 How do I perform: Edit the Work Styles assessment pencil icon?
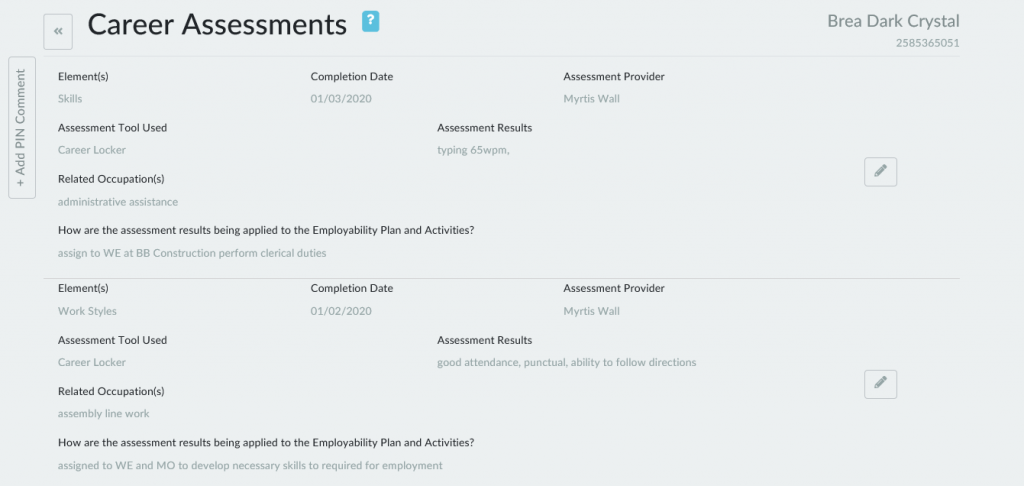[x=880, y=384]
